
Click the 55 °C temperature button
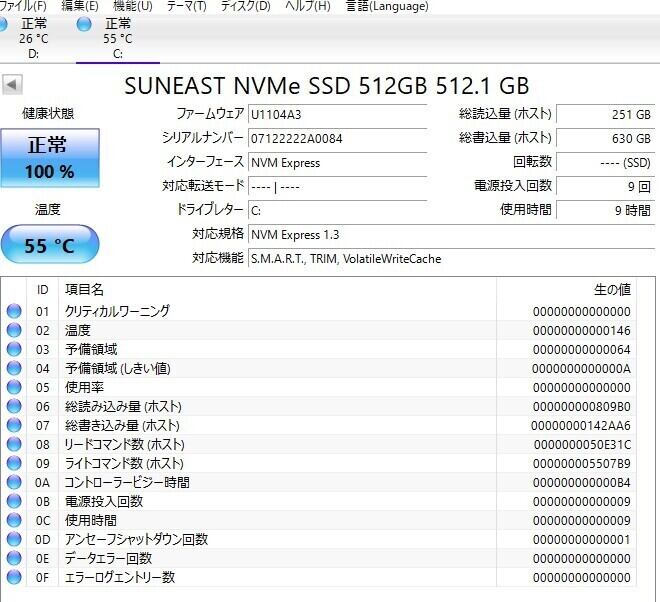pos(50,245)
